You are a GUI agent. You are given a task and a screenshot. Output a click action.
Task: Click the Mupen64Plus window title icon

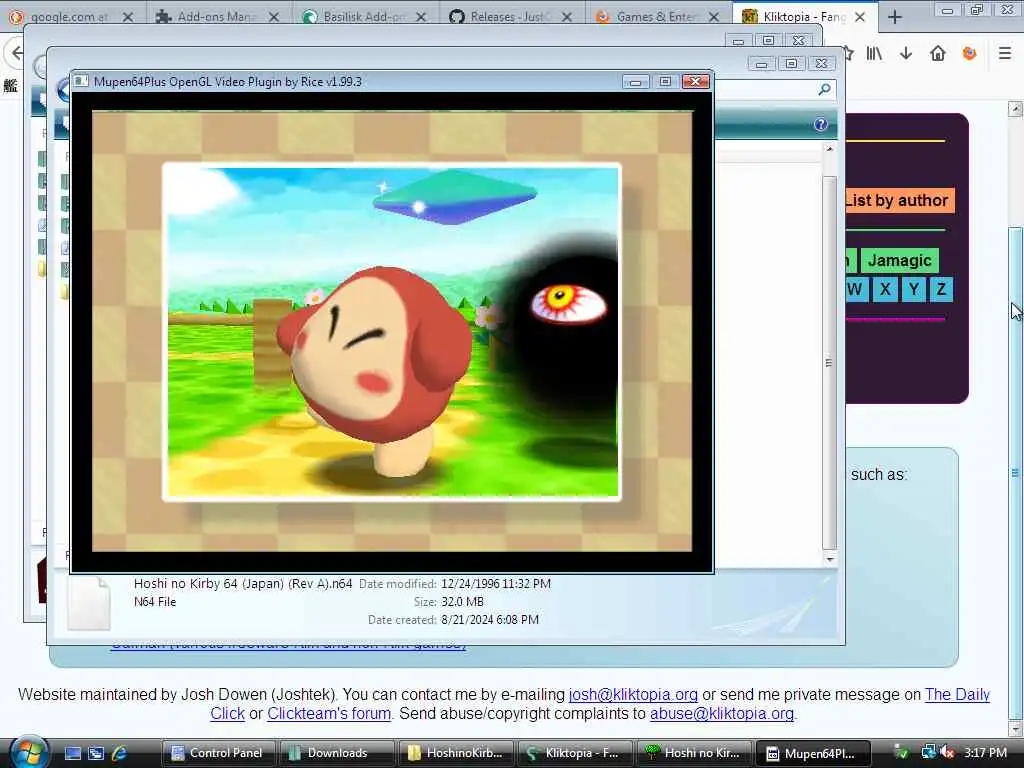tap(81, 82)
